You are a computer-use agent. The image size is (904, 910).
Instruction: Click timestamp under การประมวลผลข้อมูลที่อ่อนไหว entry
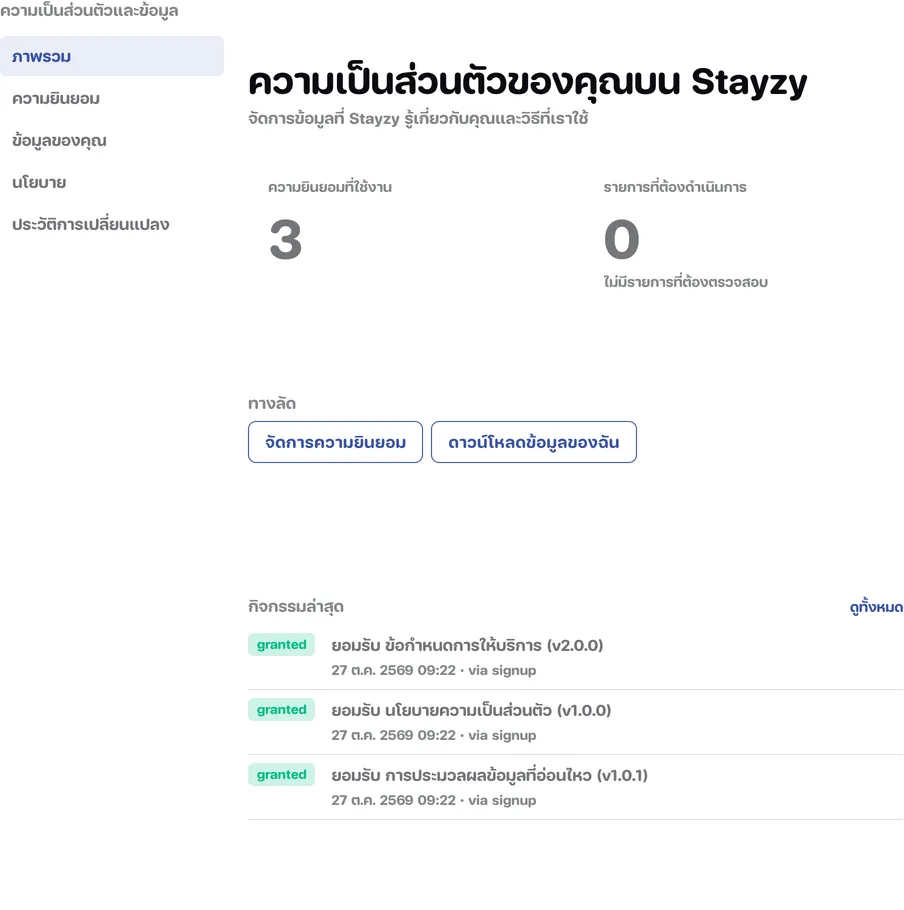(x=433, y=800)
